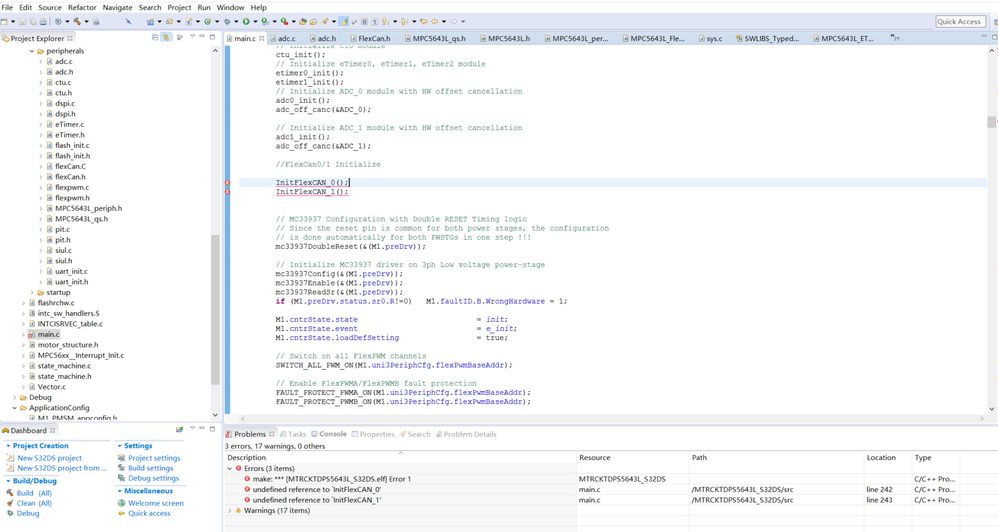Click the Debug bug icon in toolbar
Viewport: 998px width, 532px height.
point(227,22)
